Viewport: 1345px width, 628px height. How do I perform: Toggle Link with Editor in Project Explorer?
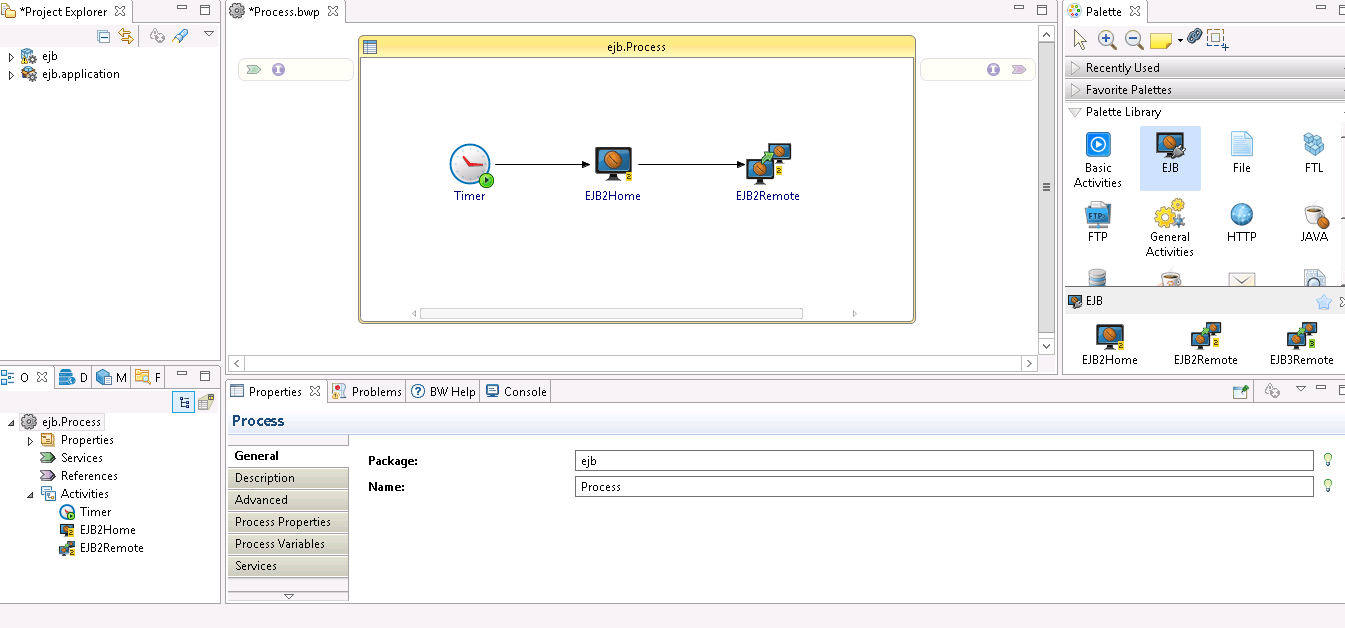pyautogui.click(x=126, y=36)
